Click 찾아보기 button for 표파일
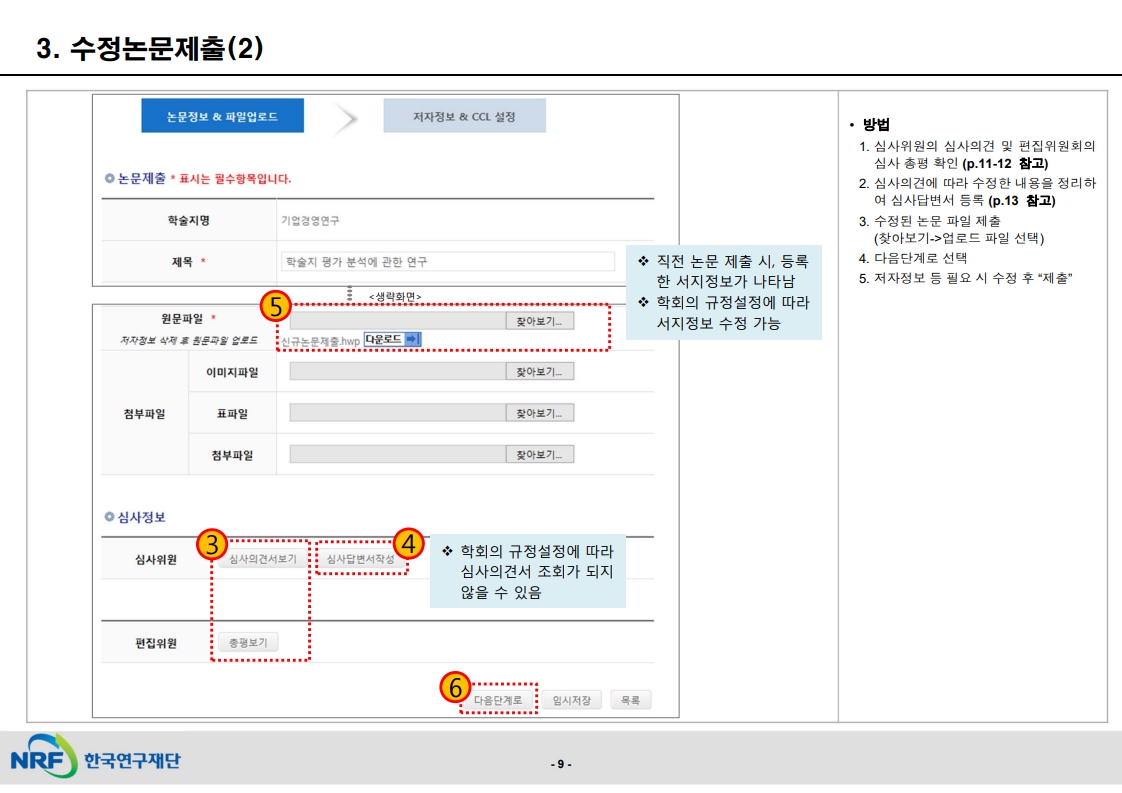 (540, 413)
